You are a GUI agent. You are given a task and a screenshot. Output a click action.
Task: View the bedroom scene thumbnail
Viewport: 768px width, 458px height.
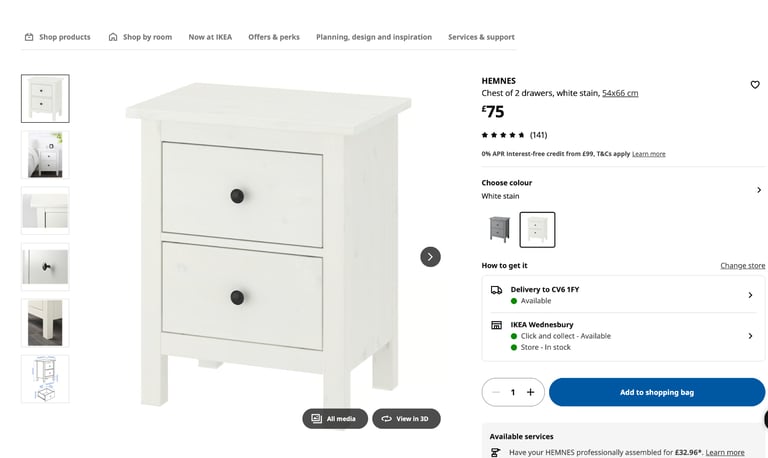pos(45,155)
